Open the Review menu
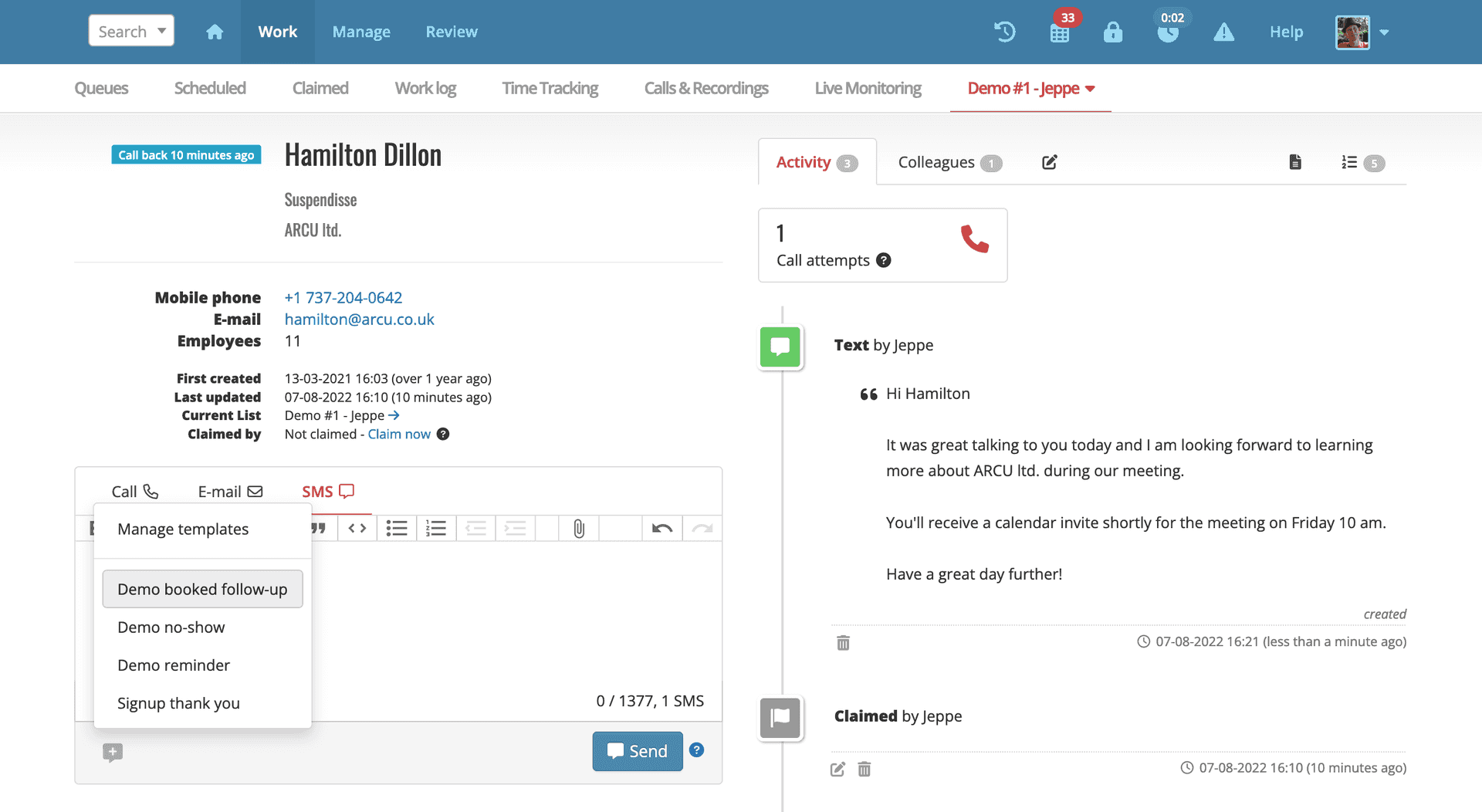 [x=452, y=32]
